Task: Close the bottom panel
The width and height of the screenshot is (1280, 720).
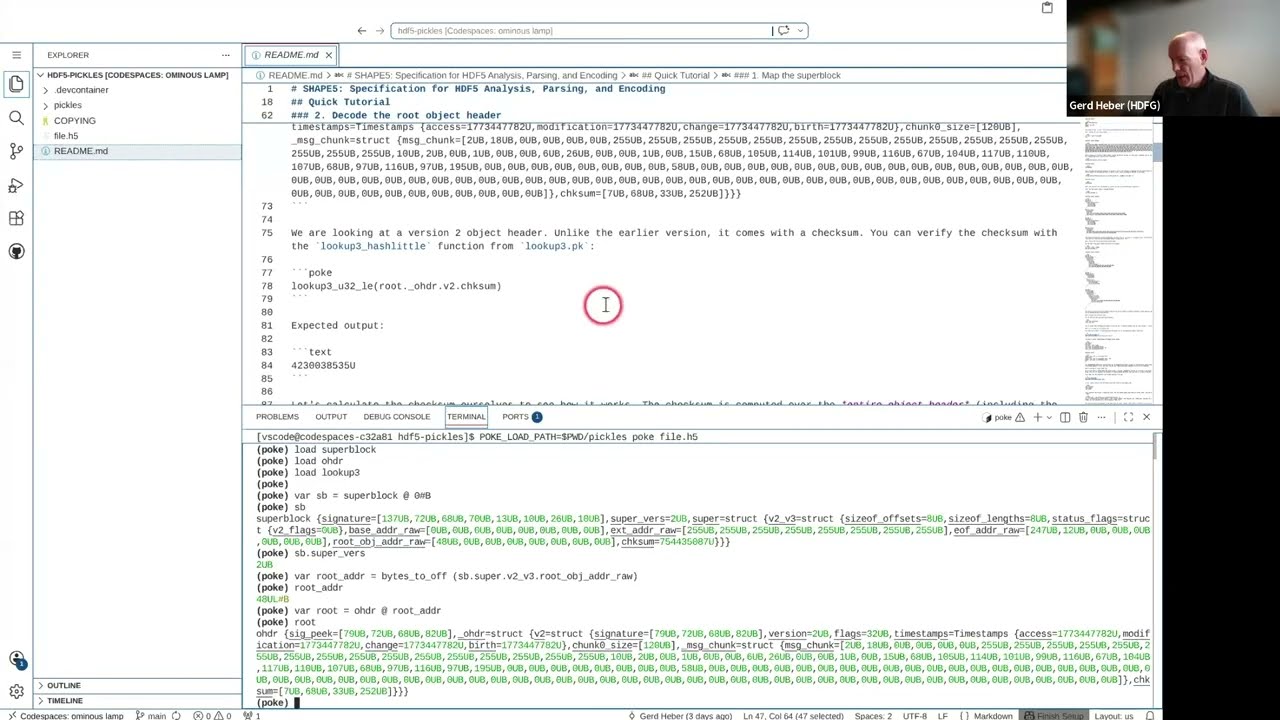Action: [1146, 417]
